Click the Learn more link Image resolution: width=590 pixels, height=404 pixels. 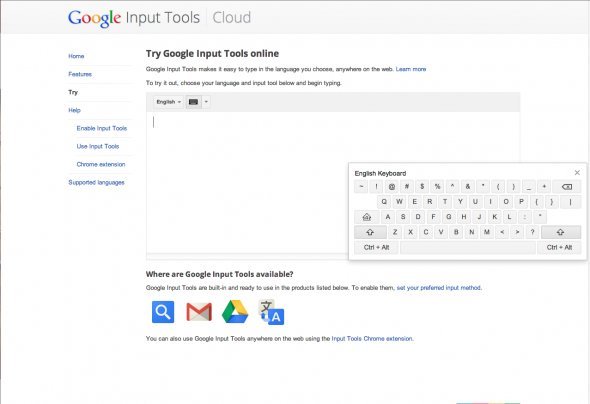point(411,69)
